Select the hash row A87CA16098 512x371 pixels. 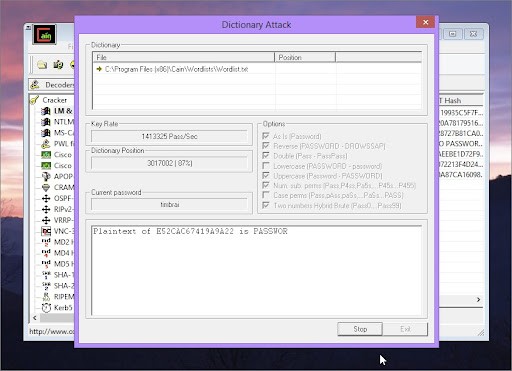point(461,175)
